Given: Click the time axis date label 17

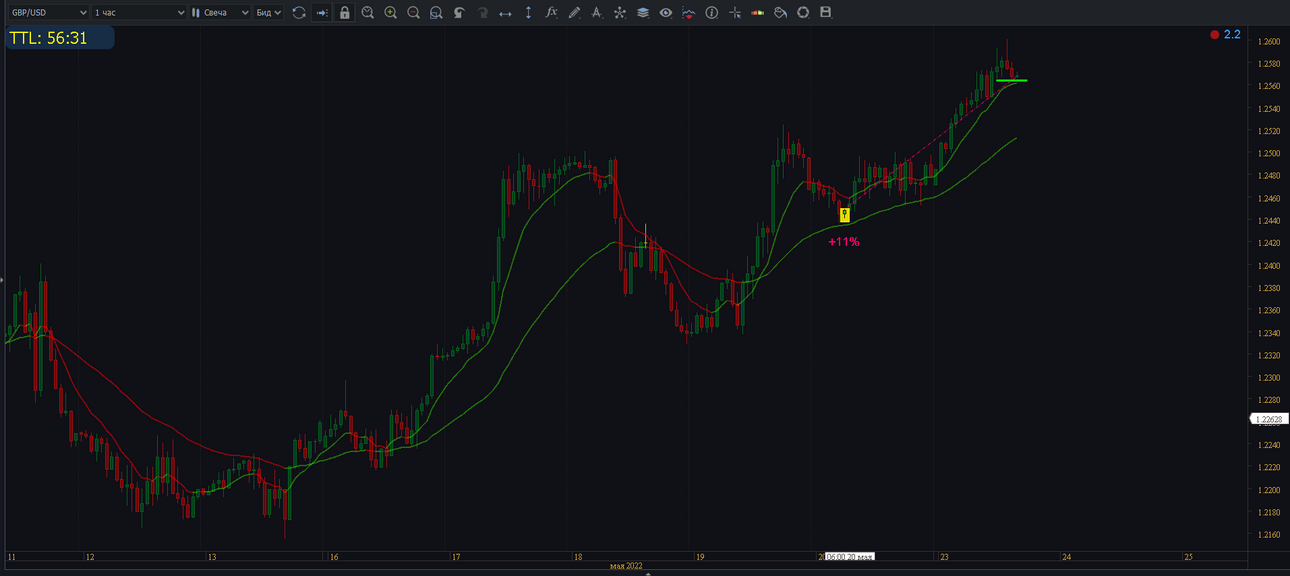Looking at the screenshot, I should coord(455,557).
